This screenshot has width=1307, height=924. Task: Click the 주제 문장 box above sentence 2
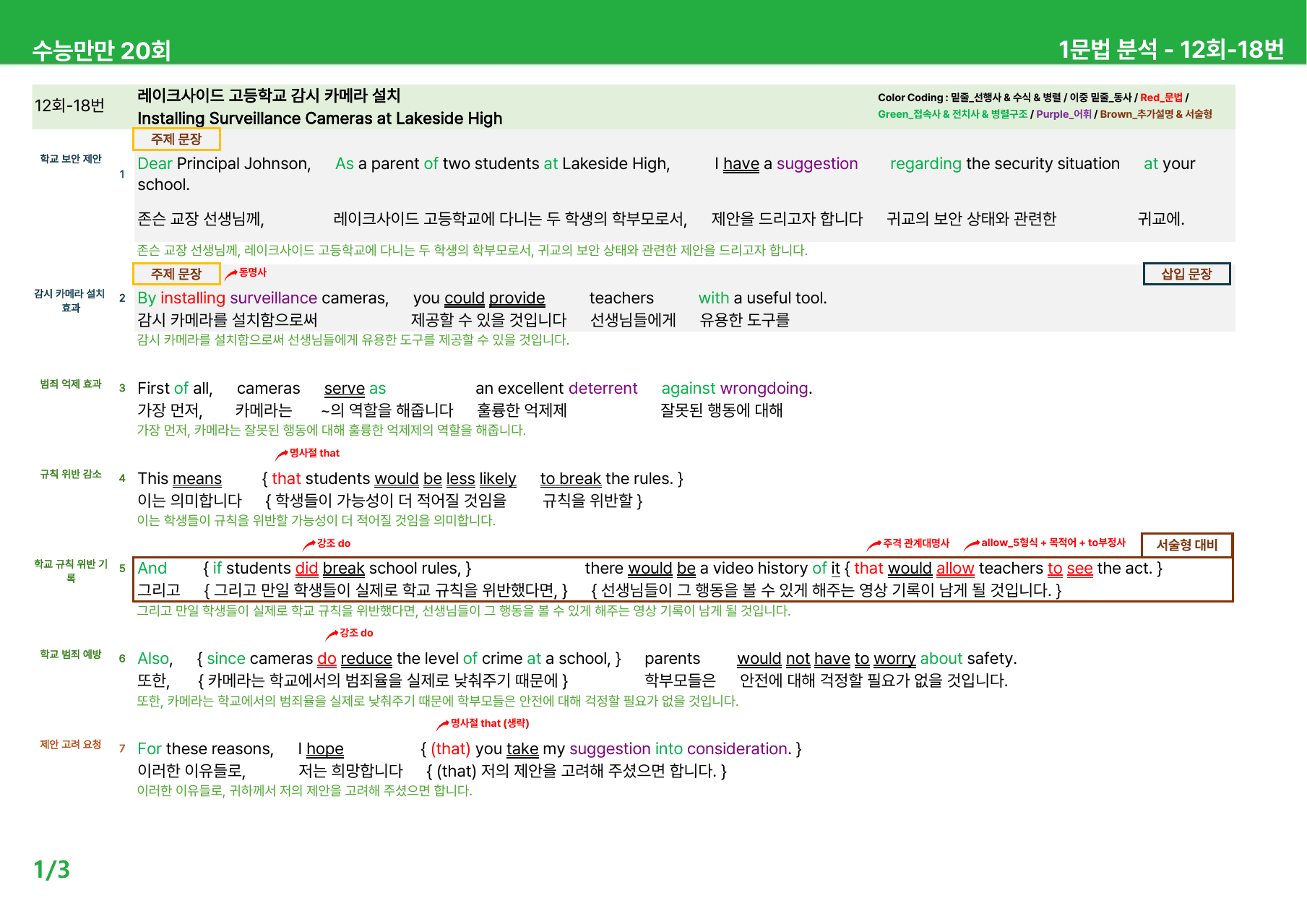click(176, 274)
